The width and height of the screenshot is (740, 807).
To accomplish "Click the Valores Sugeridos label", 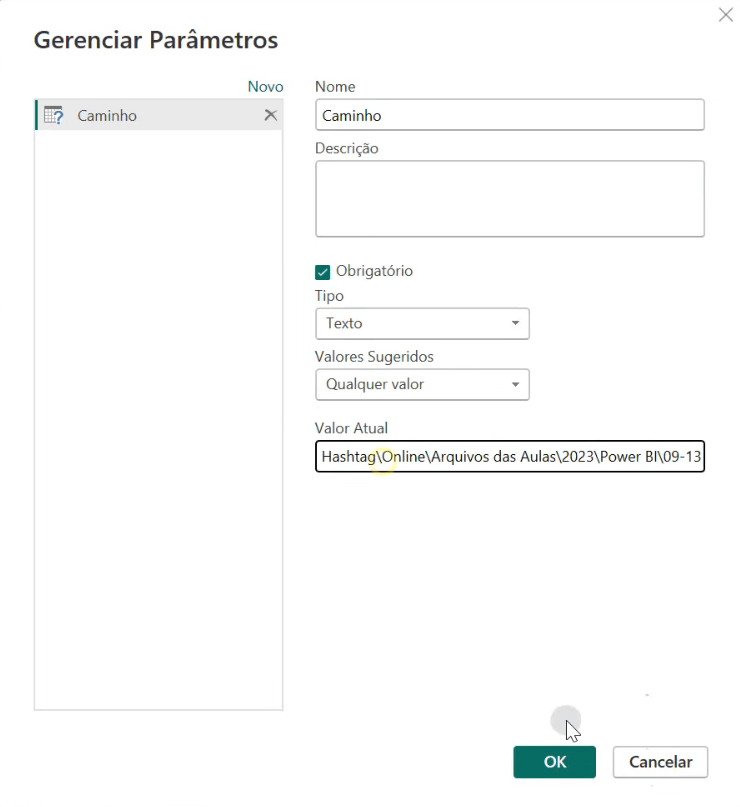I will pos(374,357).
